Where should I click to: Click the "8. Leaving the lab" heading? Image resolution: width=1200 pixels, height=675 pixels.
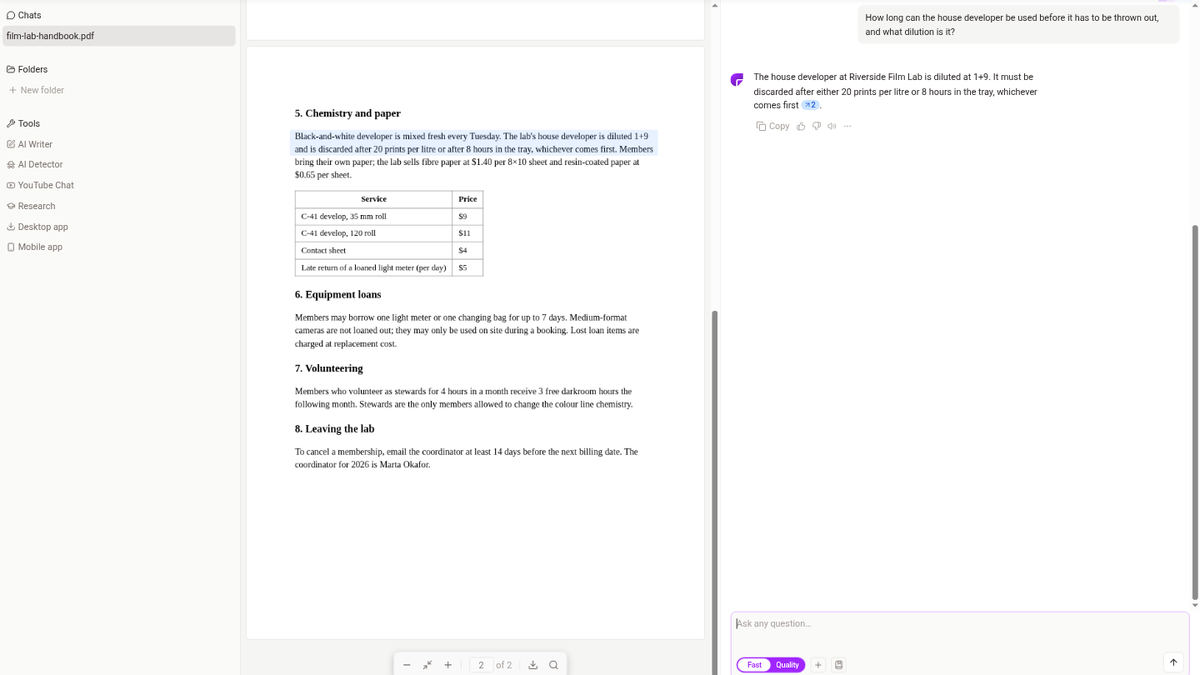click(x=334, y=428)
